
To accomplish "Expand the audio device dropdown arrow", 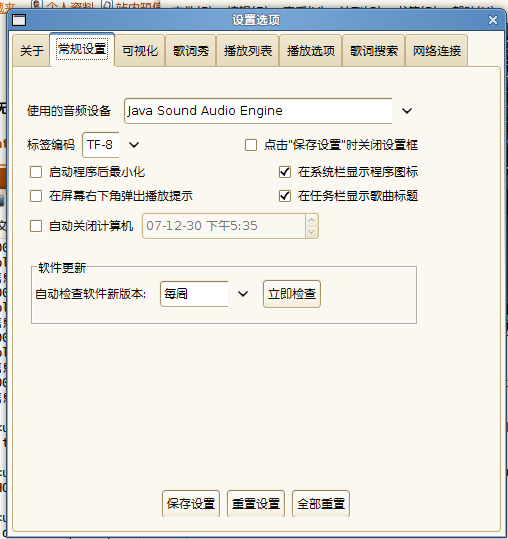I will tap(407, 111).
